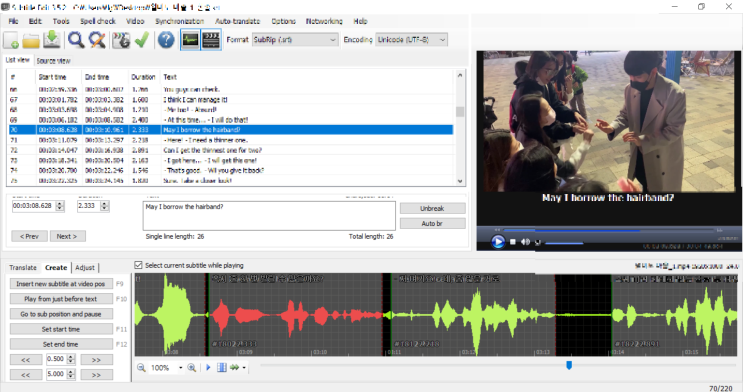Expand the arrow beside green double-arrow icon
Image resolution: width=743 pixels, height=392 pixels.
(x=244, y=367)
